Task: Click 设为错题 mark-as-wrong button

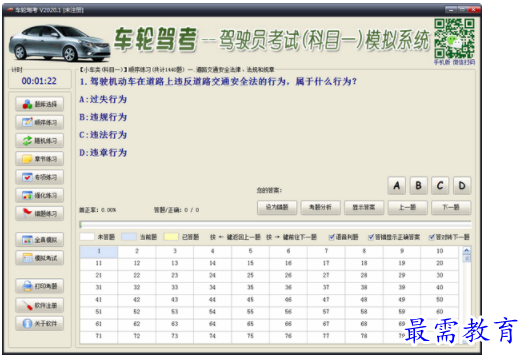Action: point(277,207)
